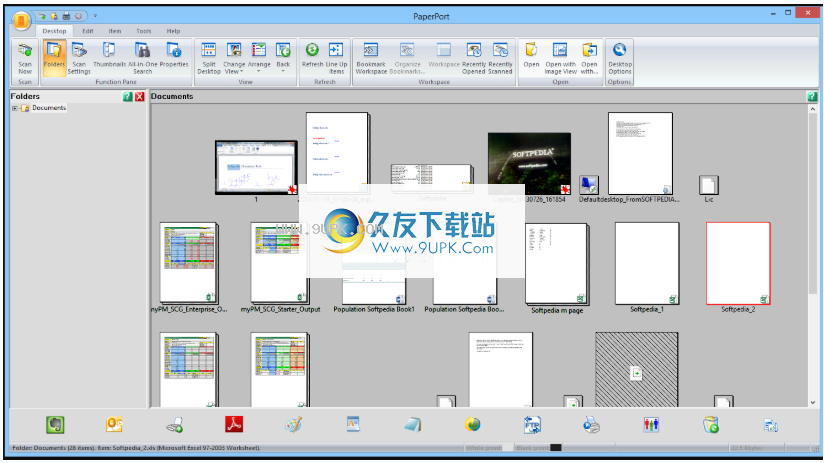The height and width of the screenshot is (463, 824).
Task: Click the people icon in Send To bar
Action: (x=651, y=425)
